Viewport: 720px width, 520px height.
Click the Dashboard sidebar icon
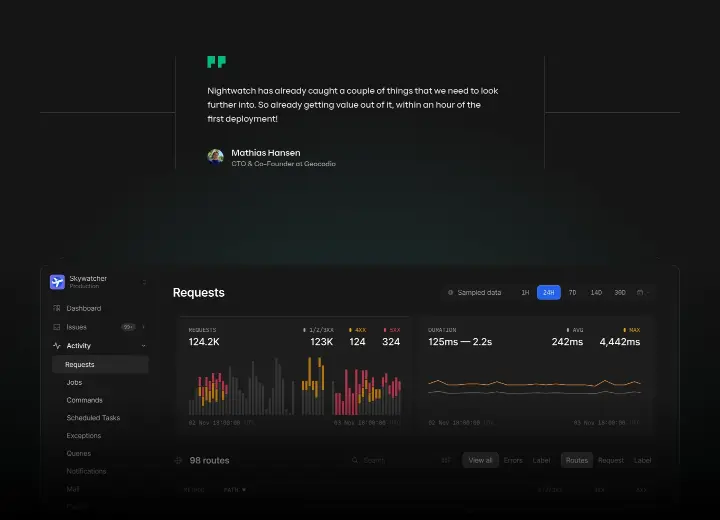tap(56, 308)
